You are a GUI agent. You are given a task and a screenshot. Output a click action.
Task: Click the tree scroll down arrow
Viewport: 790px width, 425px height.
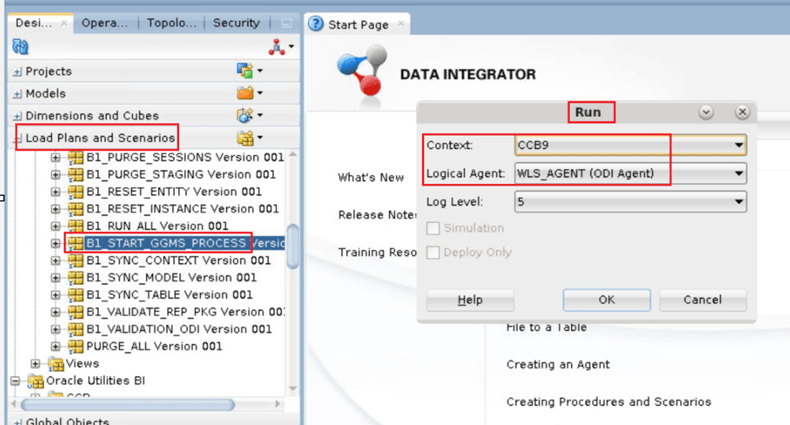point(293,389)
